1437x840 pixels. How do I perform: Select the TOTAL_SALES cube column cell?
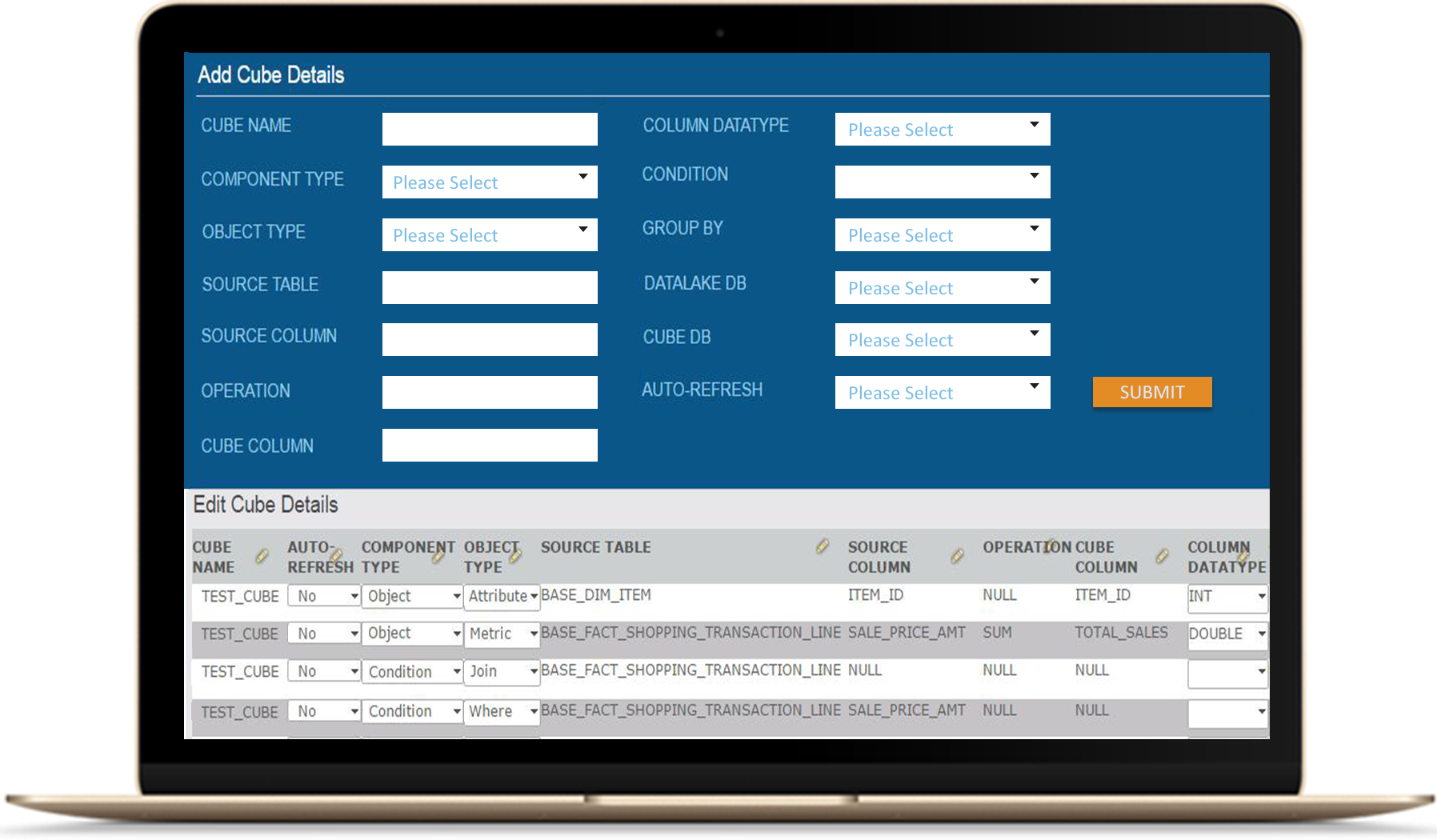(x=1121, y=633)
